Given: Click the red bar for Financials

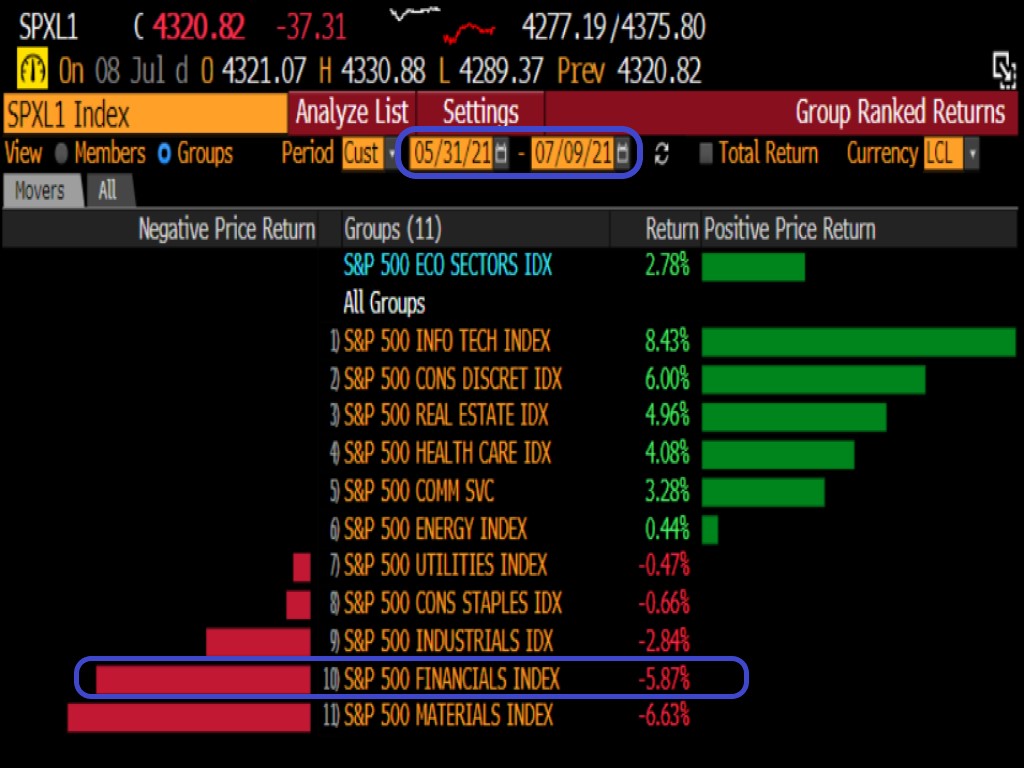Looking at the screenshot, I should 203,680.
